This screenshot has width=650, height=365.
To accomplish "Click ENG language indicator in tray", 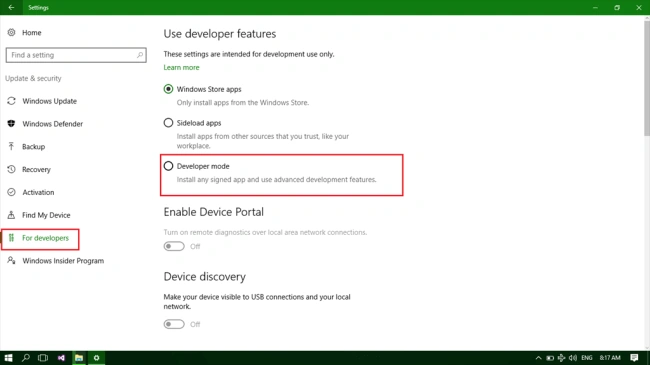I will click(587, 358).
